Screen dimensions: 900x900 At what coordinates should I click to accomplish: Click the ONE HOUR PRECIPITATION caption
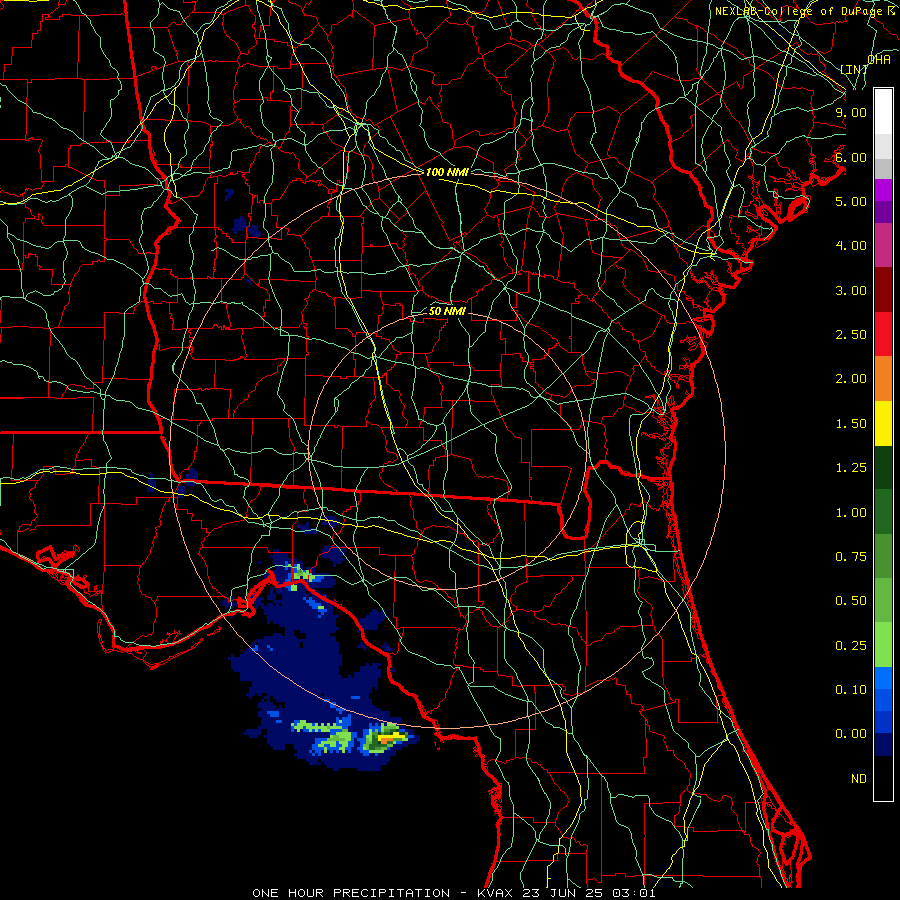(351, 893)
